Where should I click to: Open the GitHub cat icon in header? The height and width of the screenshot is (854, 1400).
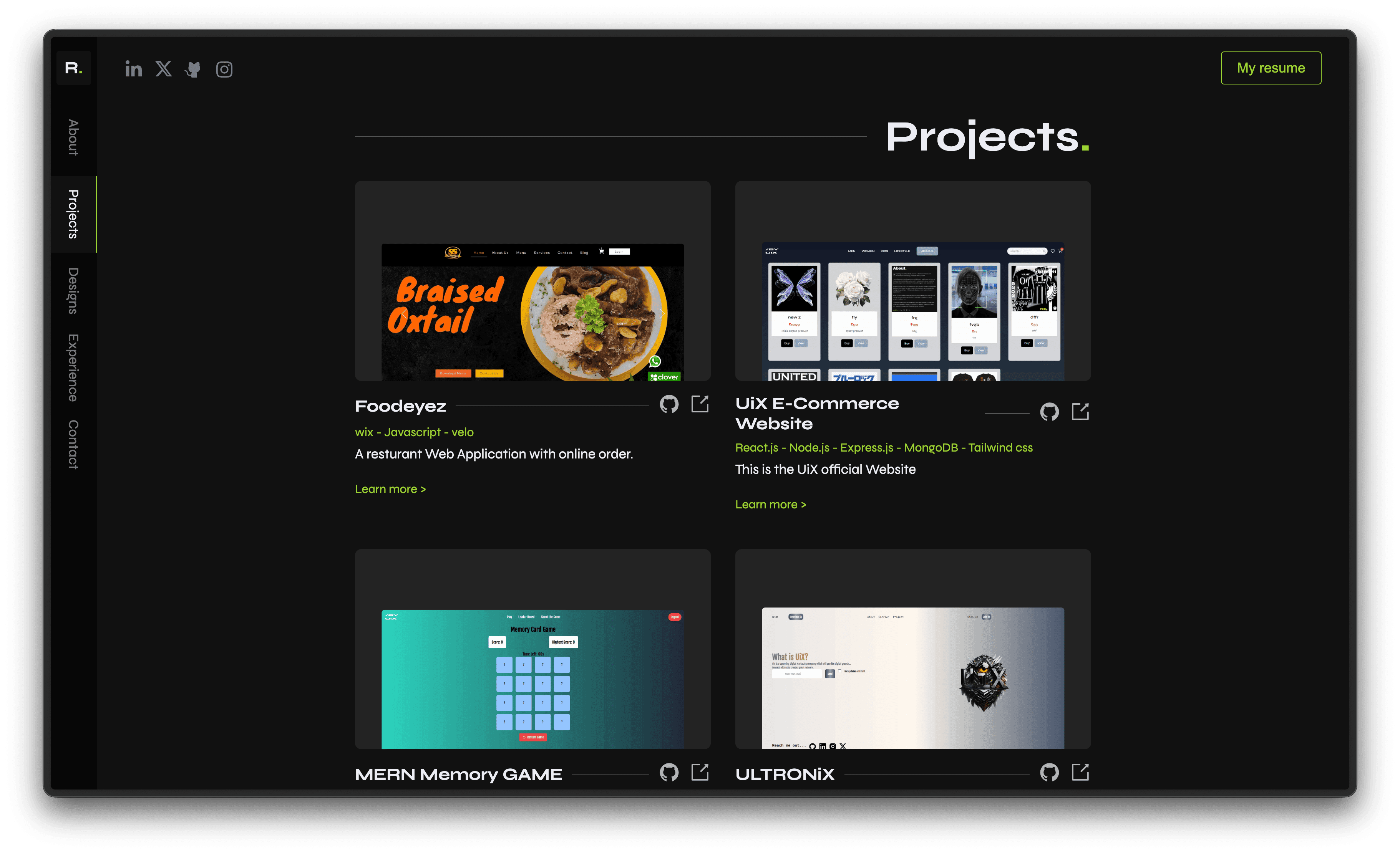tap(193, 69)
